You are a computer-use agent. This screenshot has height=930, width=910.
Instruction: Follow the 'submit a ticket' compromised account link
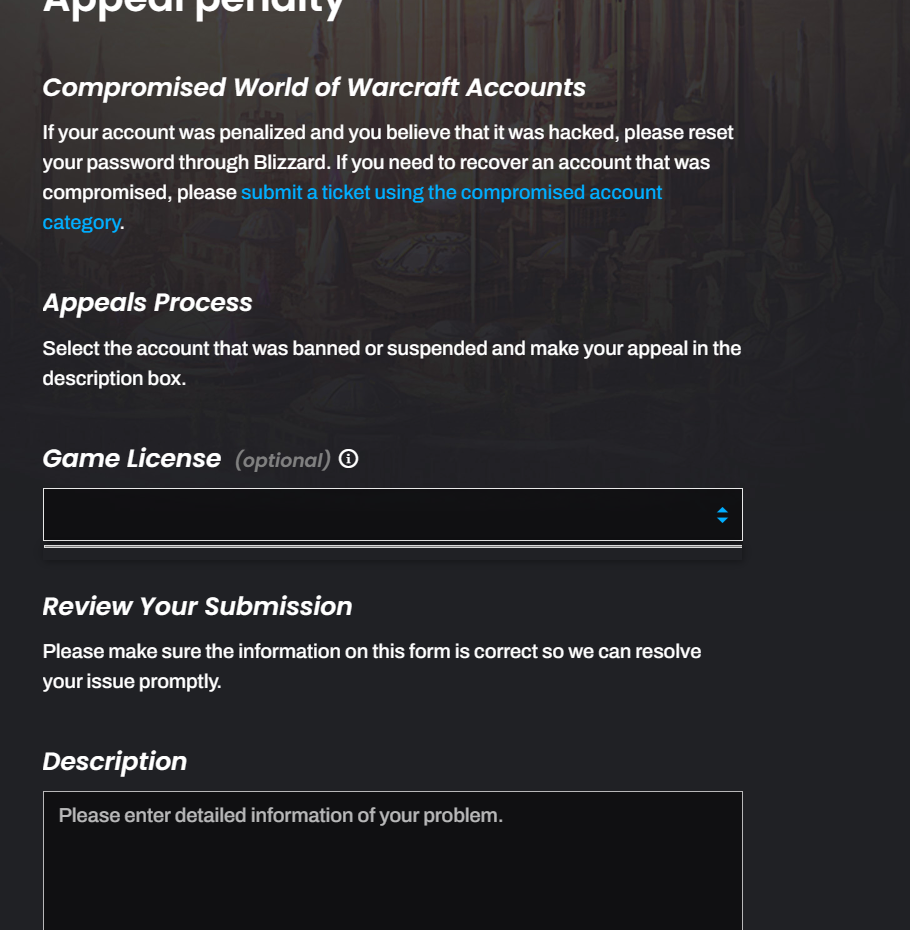click(451, 192)
